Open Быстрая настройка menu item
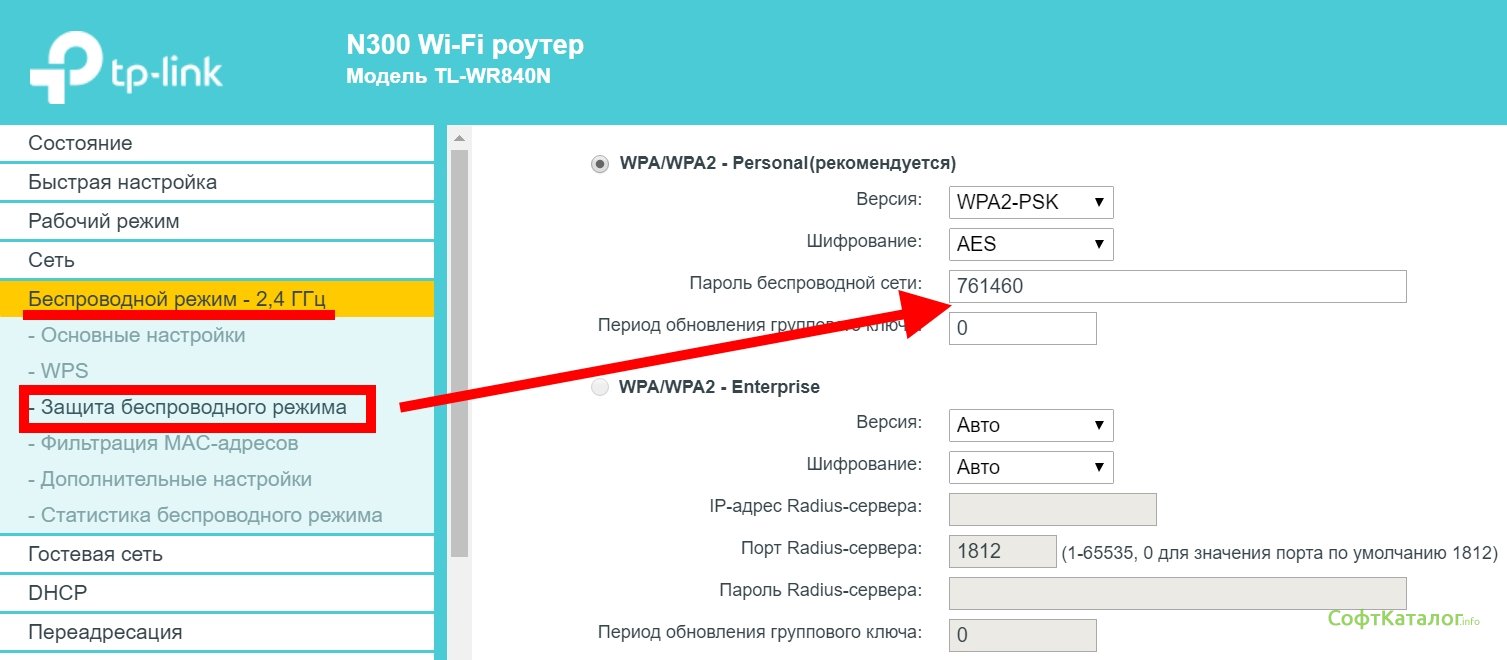Screen dimensions: 1507x660 (217, 182)
